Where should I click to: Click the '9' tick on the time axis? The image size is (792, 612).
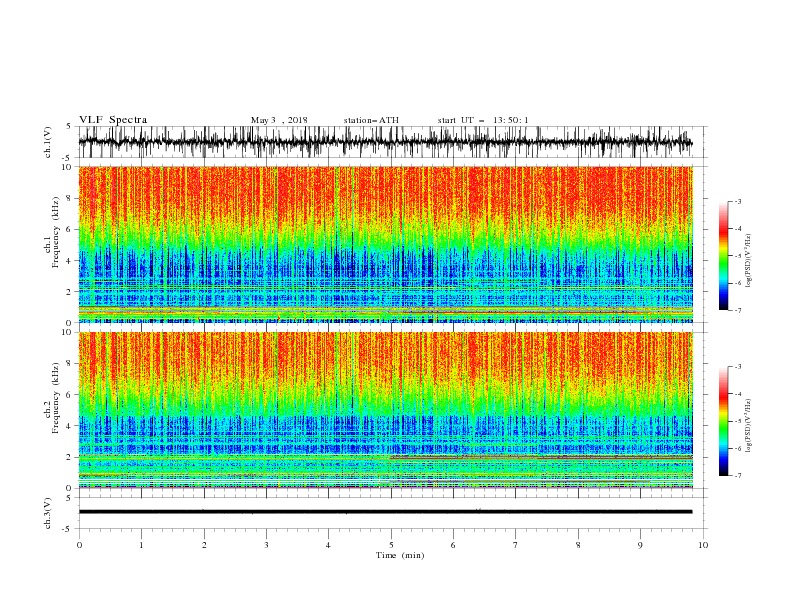click(x=640, y=545)
